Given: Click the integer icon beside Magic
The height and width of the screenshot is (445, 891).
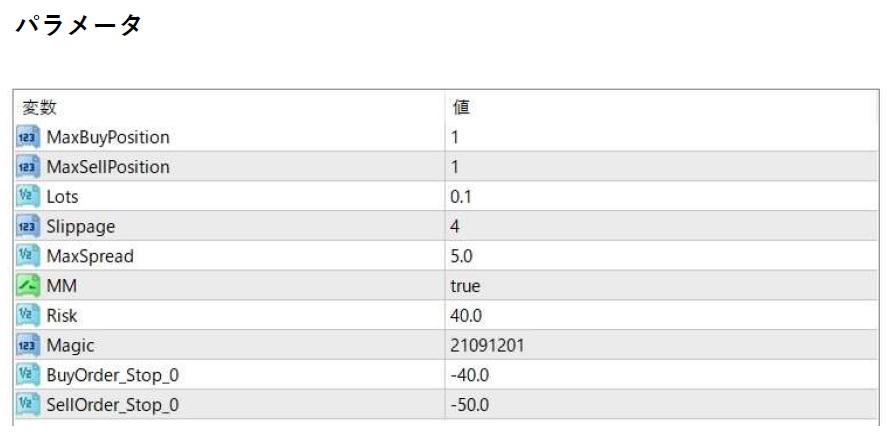Looking at the screenshot, I should (29, 346).
